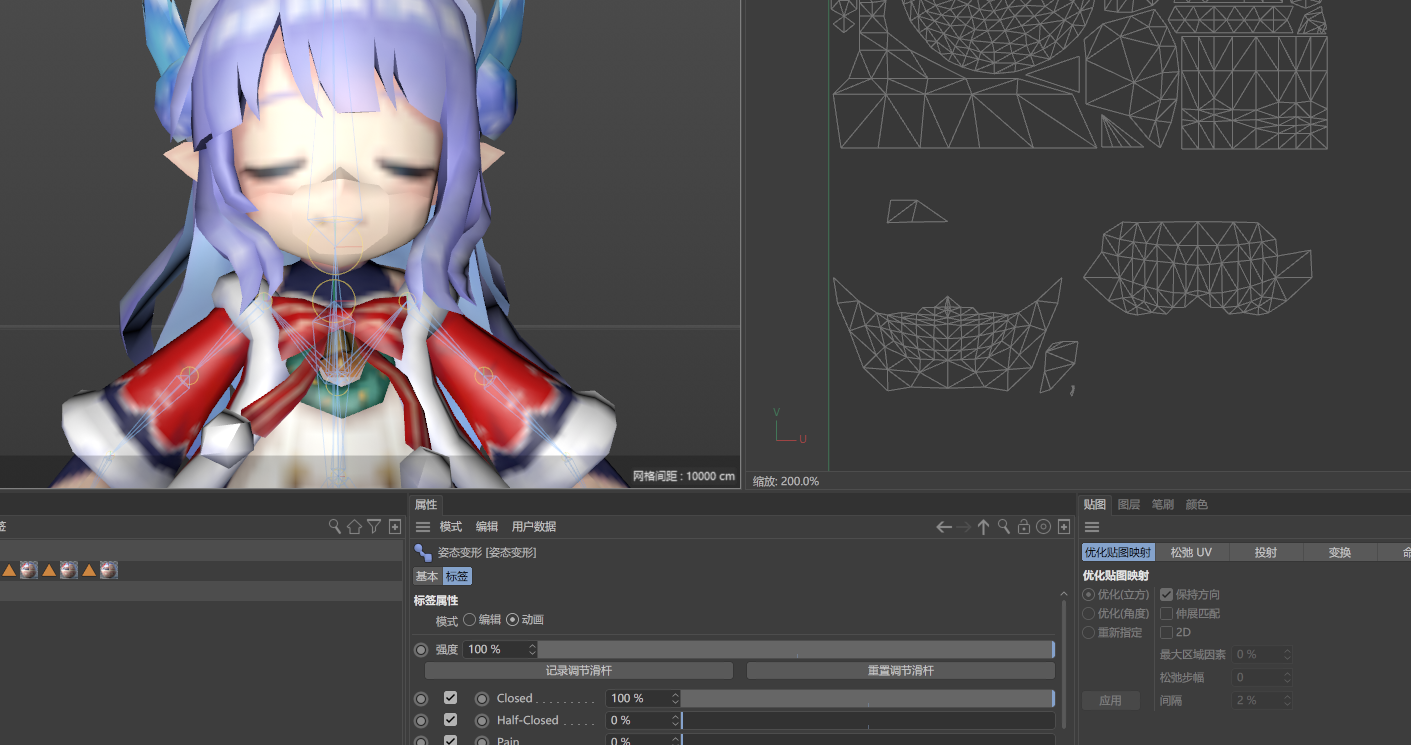
Task: Click the attribute manager up arrow icon
Action: click(983, 527)
